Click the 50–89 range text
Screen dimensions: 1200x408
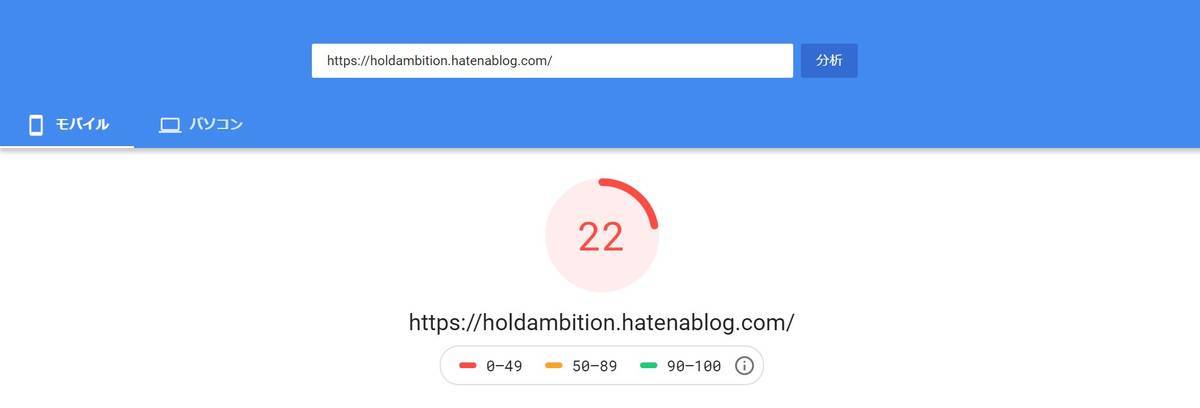(x=594, y=366)
